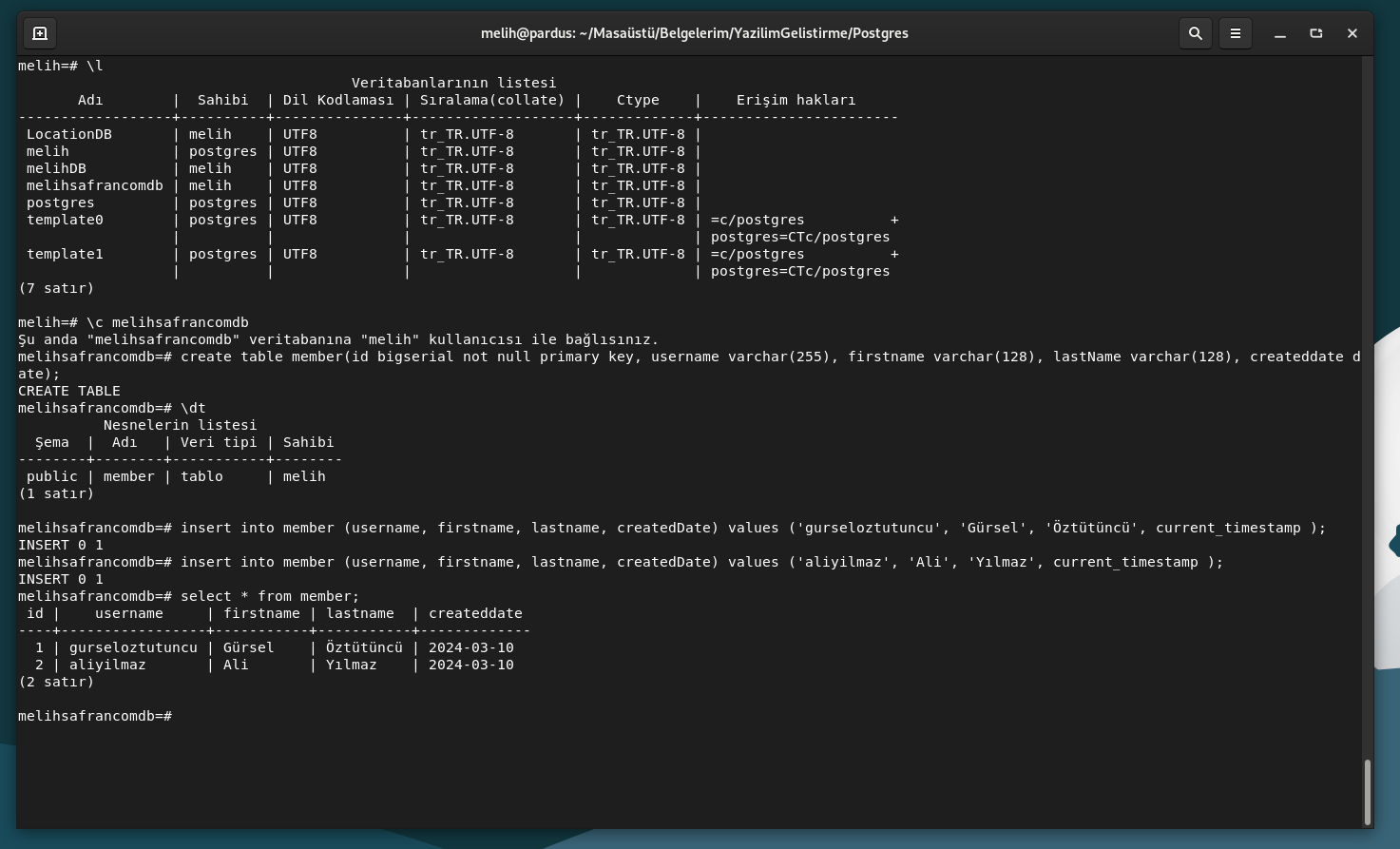Click 'public' schema value

pyautogui.click(x=52, y=476)
